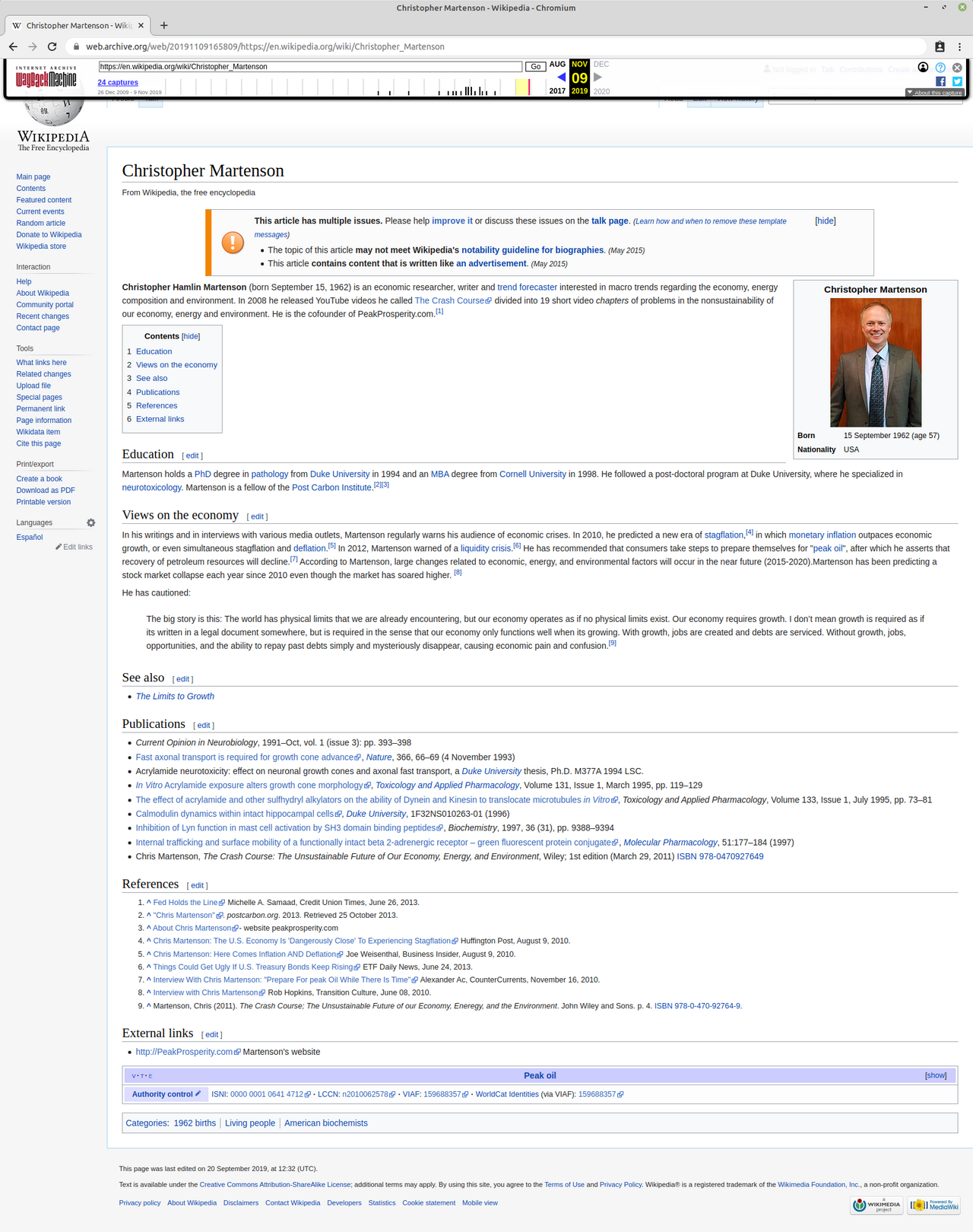Select year 2017 in Wayback timeline
Image resolution: width=973 pixels, height=1232 pixels.
pyautogui.click(x=557, y=91)
